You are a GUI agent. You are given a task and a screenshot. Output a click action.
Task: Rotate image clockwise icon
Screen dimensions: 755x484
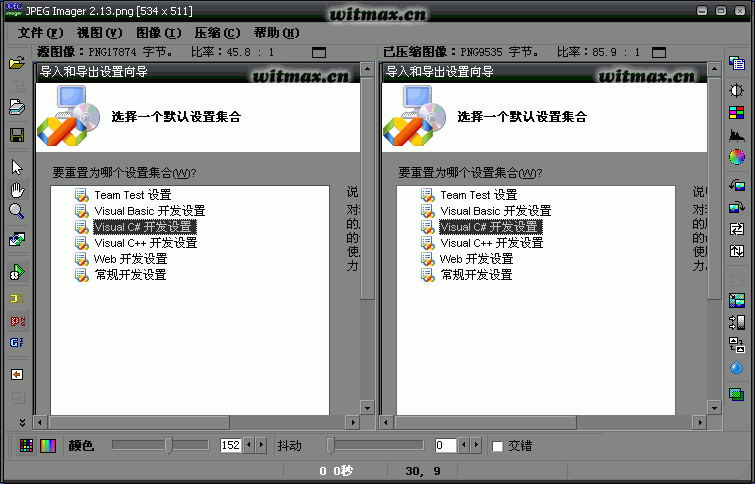coord(737,207)
